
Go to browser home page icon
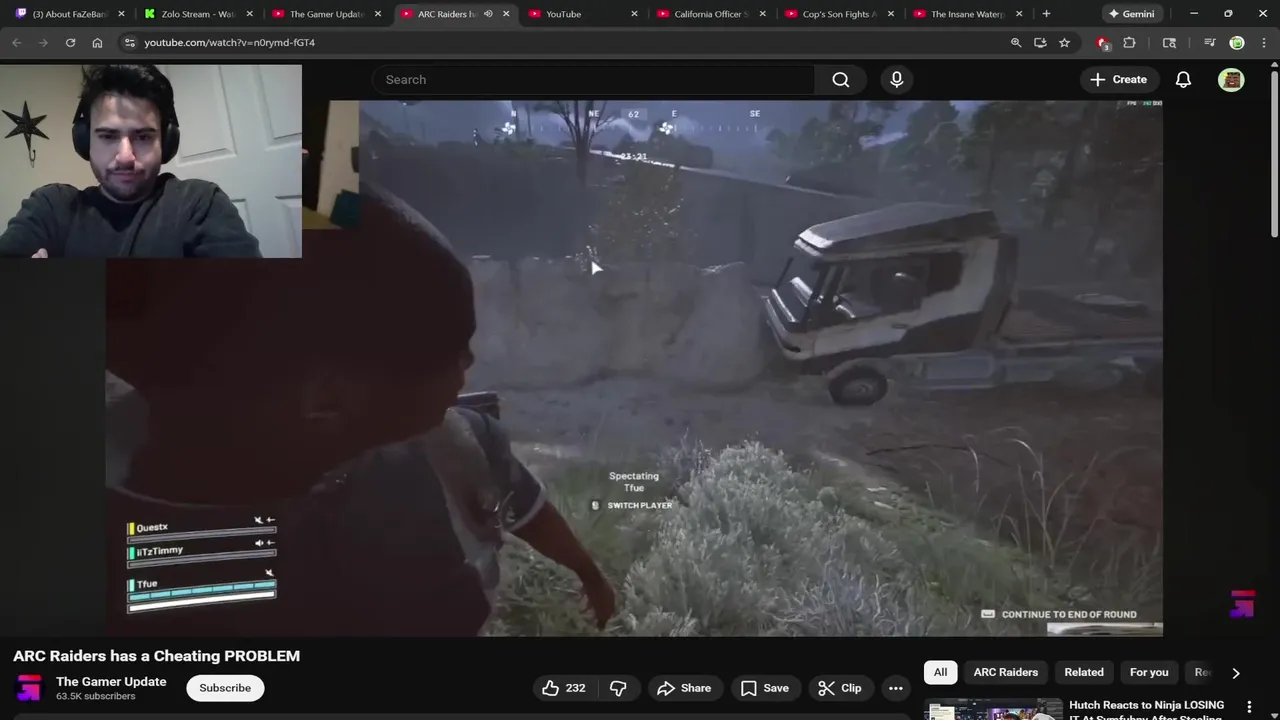(97, 43)
